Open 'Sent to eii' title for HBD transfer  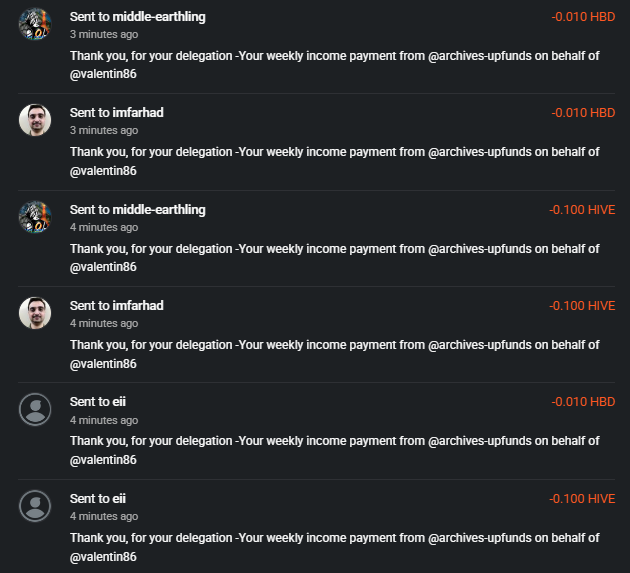[98, 401]
